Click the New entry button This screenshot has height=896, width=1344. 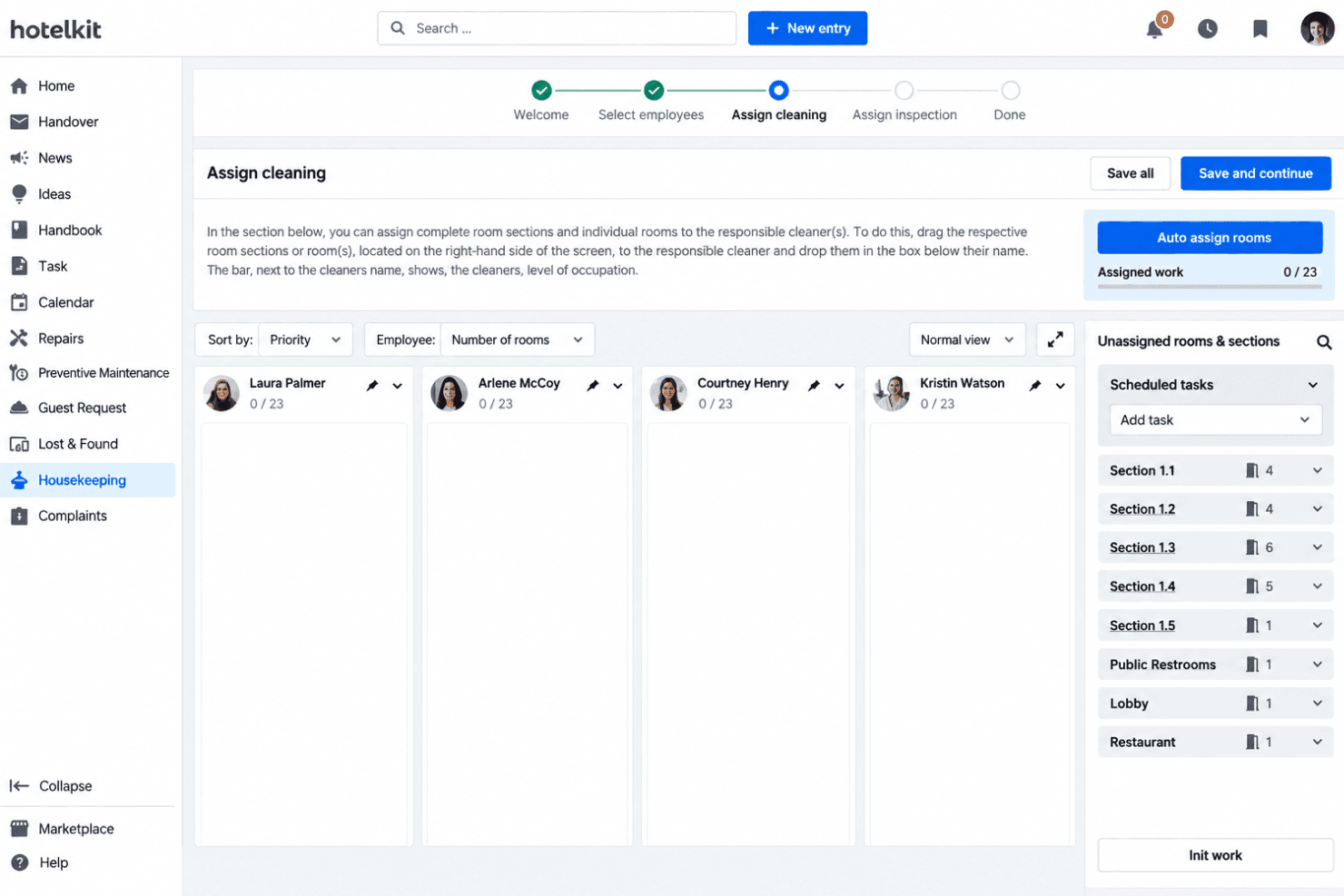[807, 28]
